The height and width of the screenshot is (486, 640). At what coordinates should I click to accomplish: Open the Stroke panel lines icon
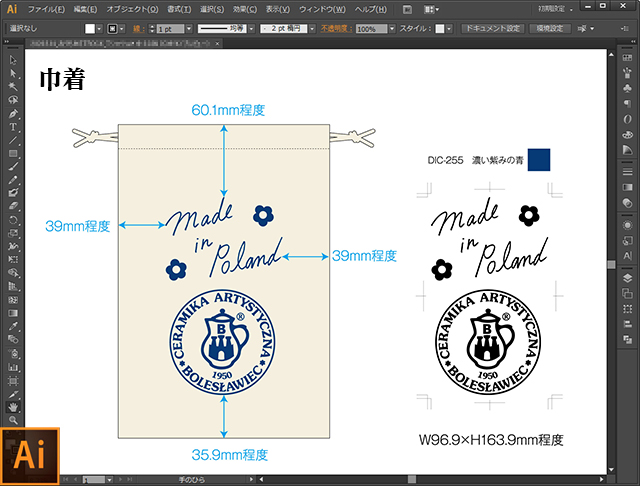[627, 172]
